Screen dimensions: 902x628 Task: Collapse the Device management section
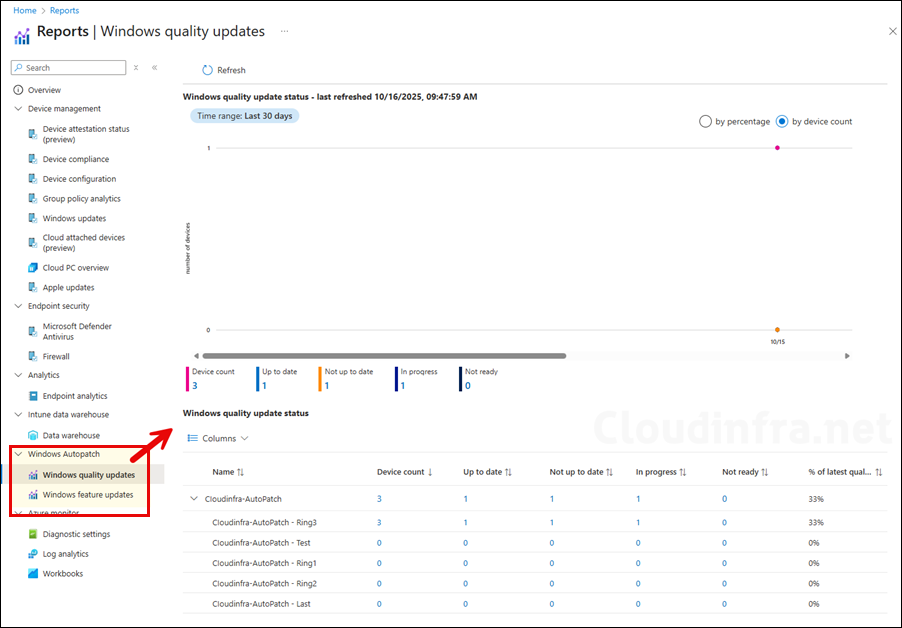(x=18, y=109)
